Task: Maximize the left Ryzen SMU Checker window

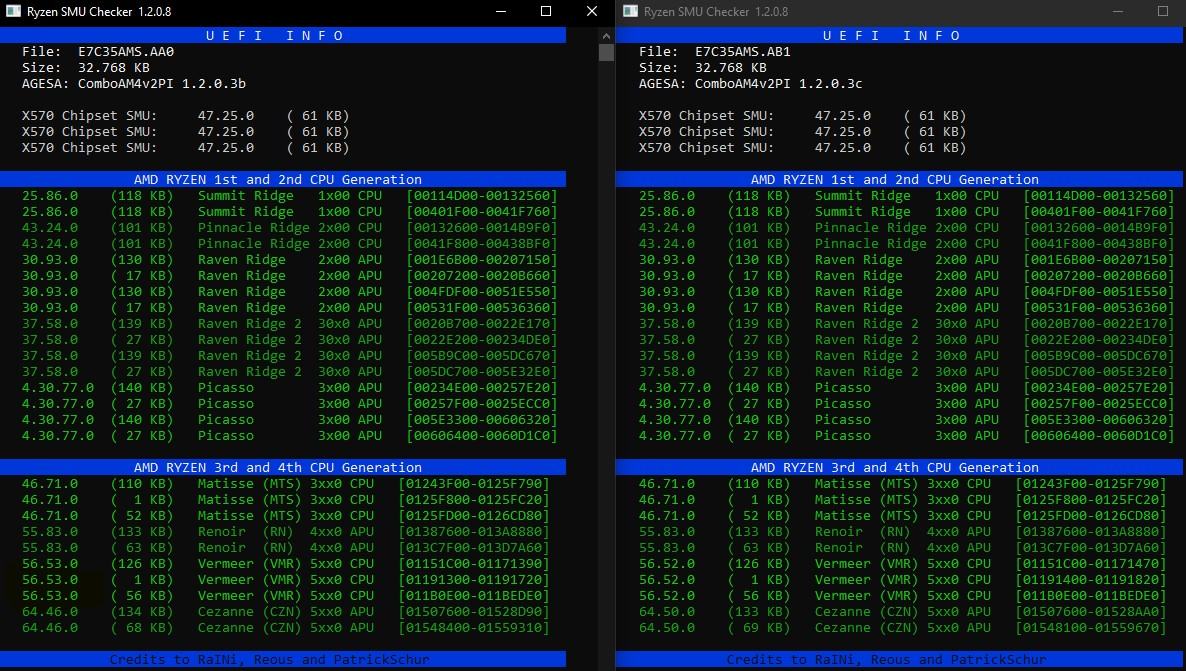Action: [x=546, y=11]
